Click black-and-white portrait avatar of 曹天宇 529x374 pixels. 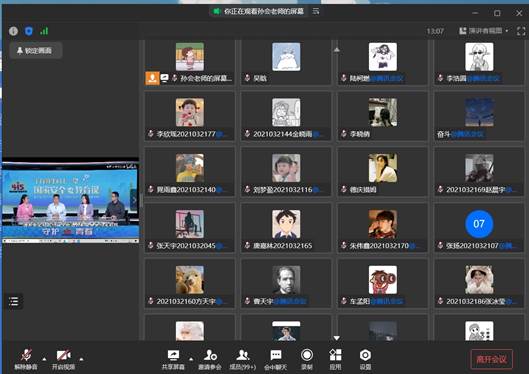(286, 280)
